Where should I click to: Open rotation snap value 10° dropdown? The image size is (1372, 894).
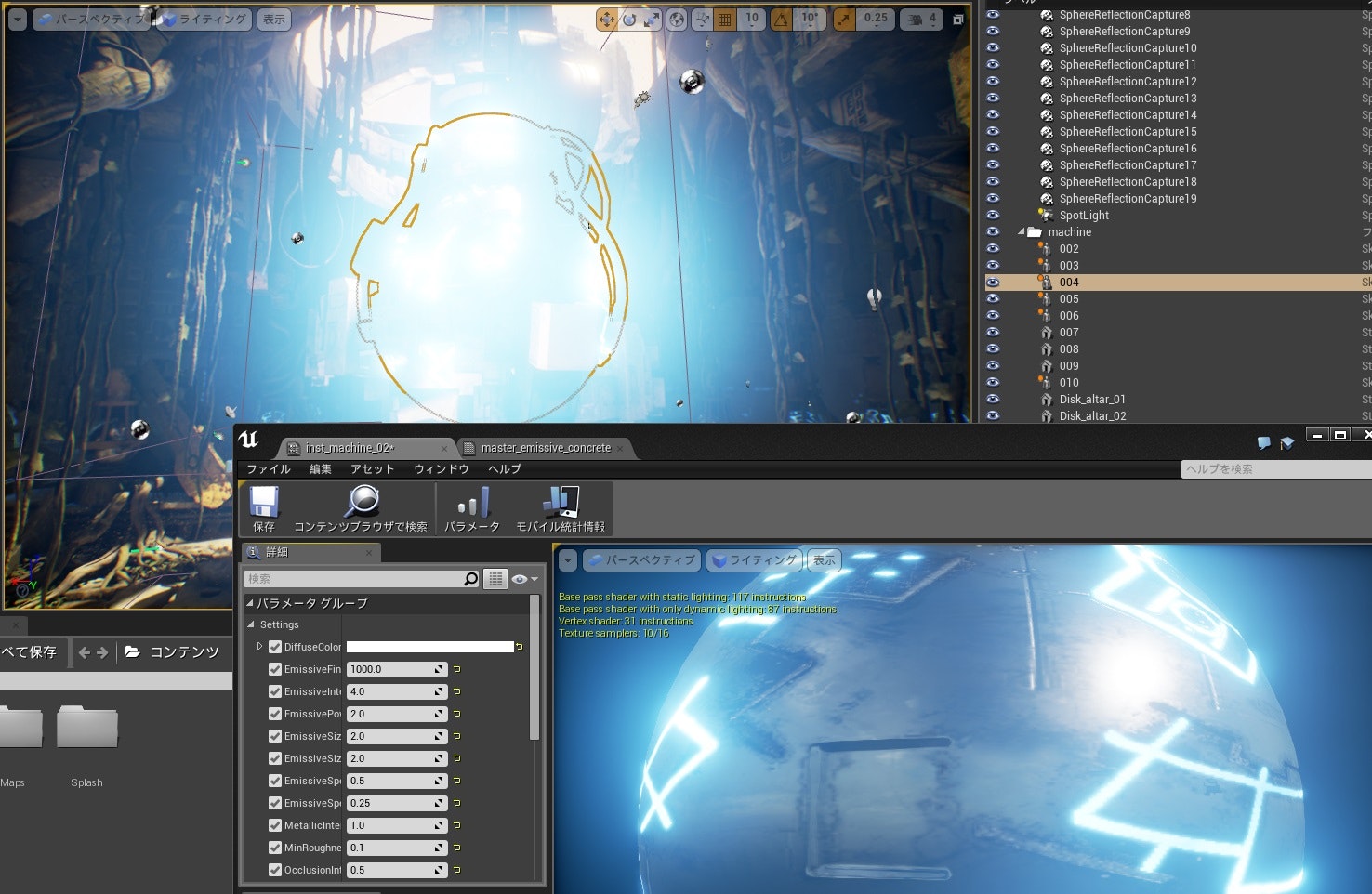[x=810, y=20]
